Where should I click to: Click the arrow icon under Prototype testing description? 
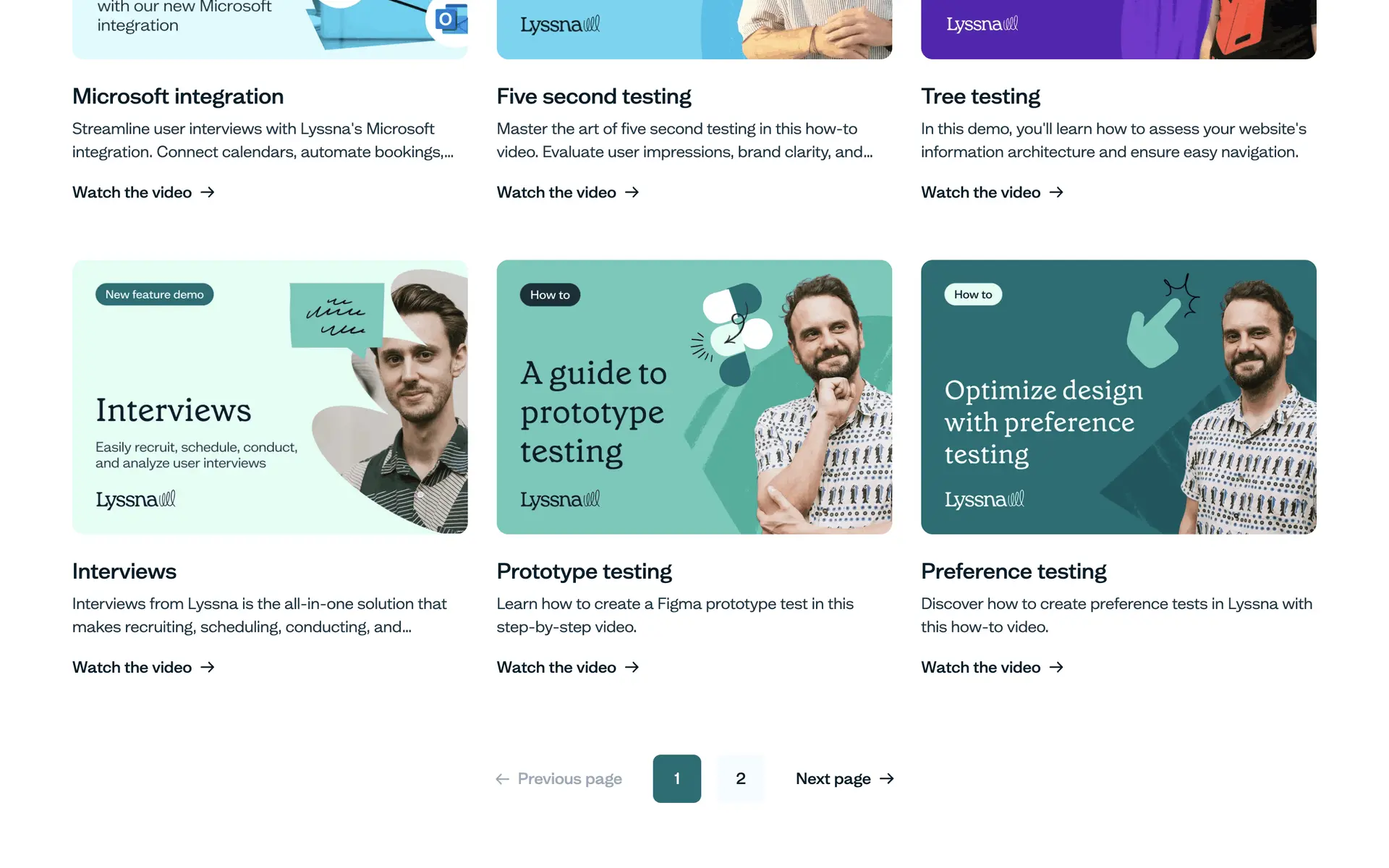click(632, 667)
